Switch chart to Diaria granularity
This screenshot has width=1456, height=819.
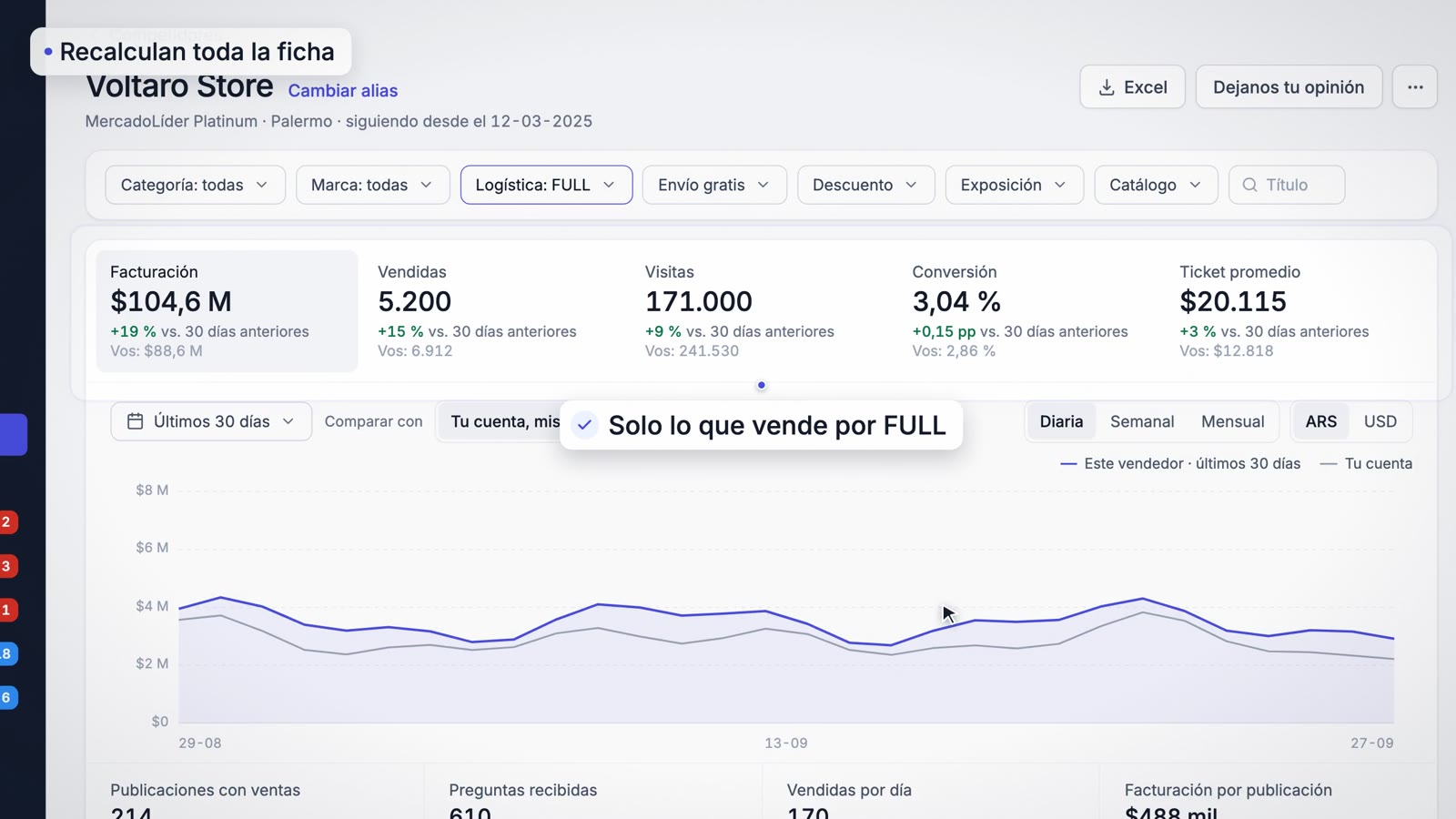point(1061,421)
